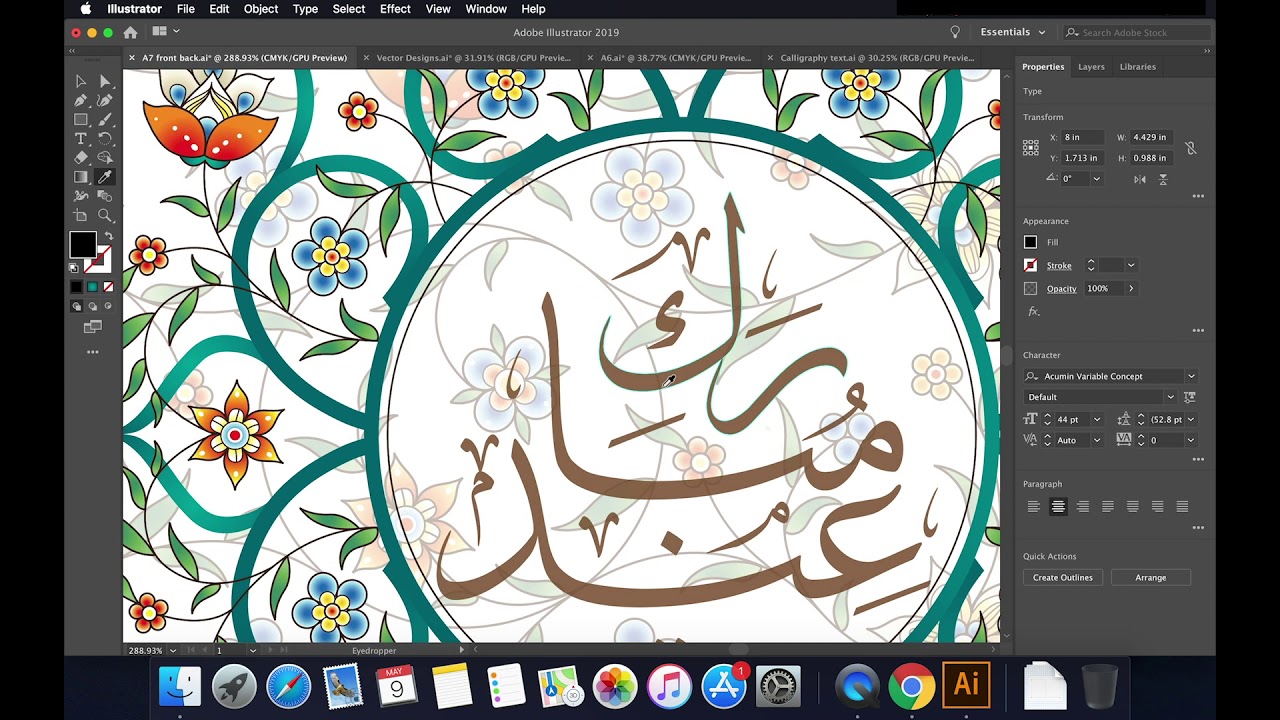Select the Eyedropper tool
This screenshot has height=720, width=1280.
coord(105,177)
